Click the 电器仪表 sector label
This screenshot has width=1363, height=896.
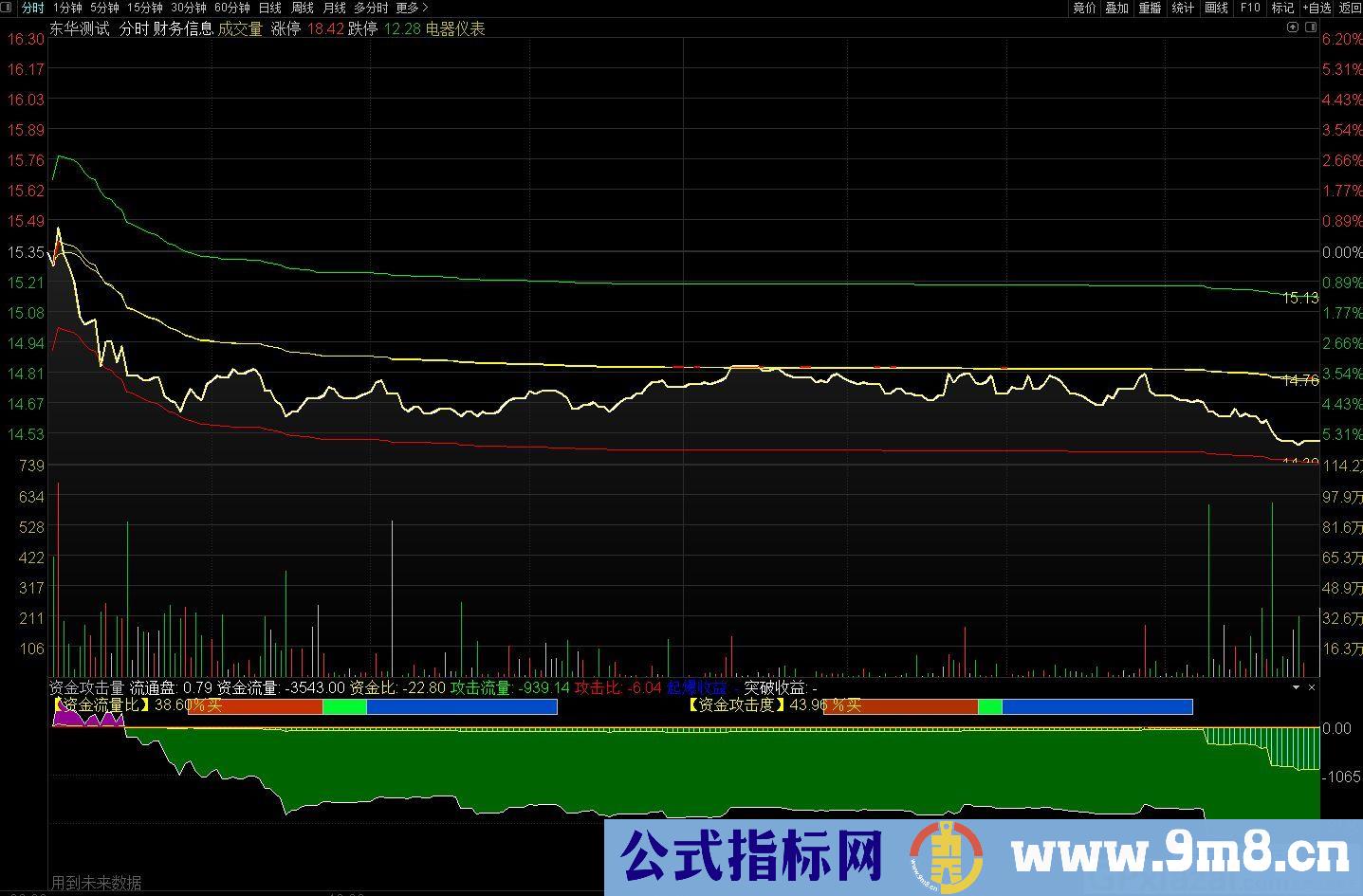pos(454,28)
